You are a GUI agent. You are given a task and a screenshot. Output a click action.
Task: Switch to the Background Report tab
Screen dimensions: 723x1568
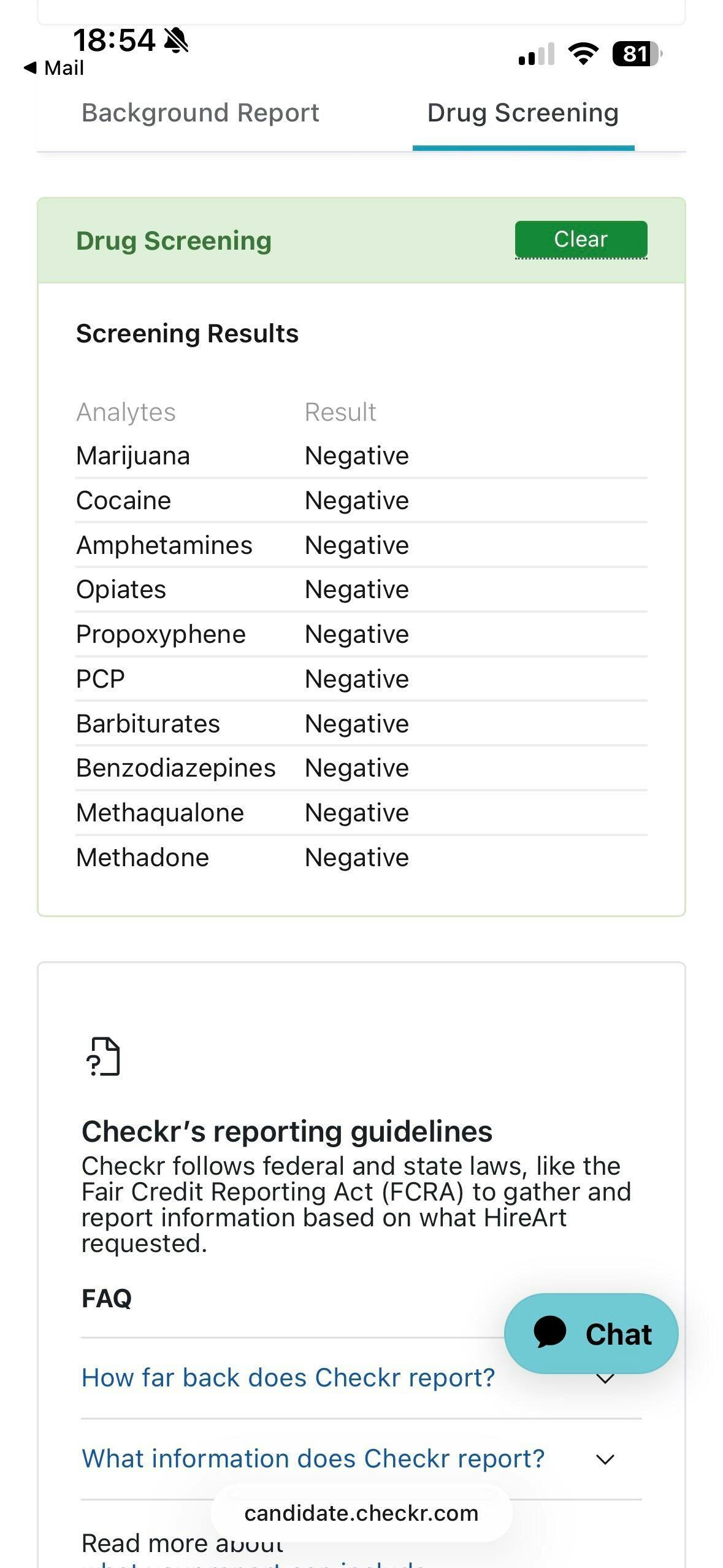coord(201,113)
